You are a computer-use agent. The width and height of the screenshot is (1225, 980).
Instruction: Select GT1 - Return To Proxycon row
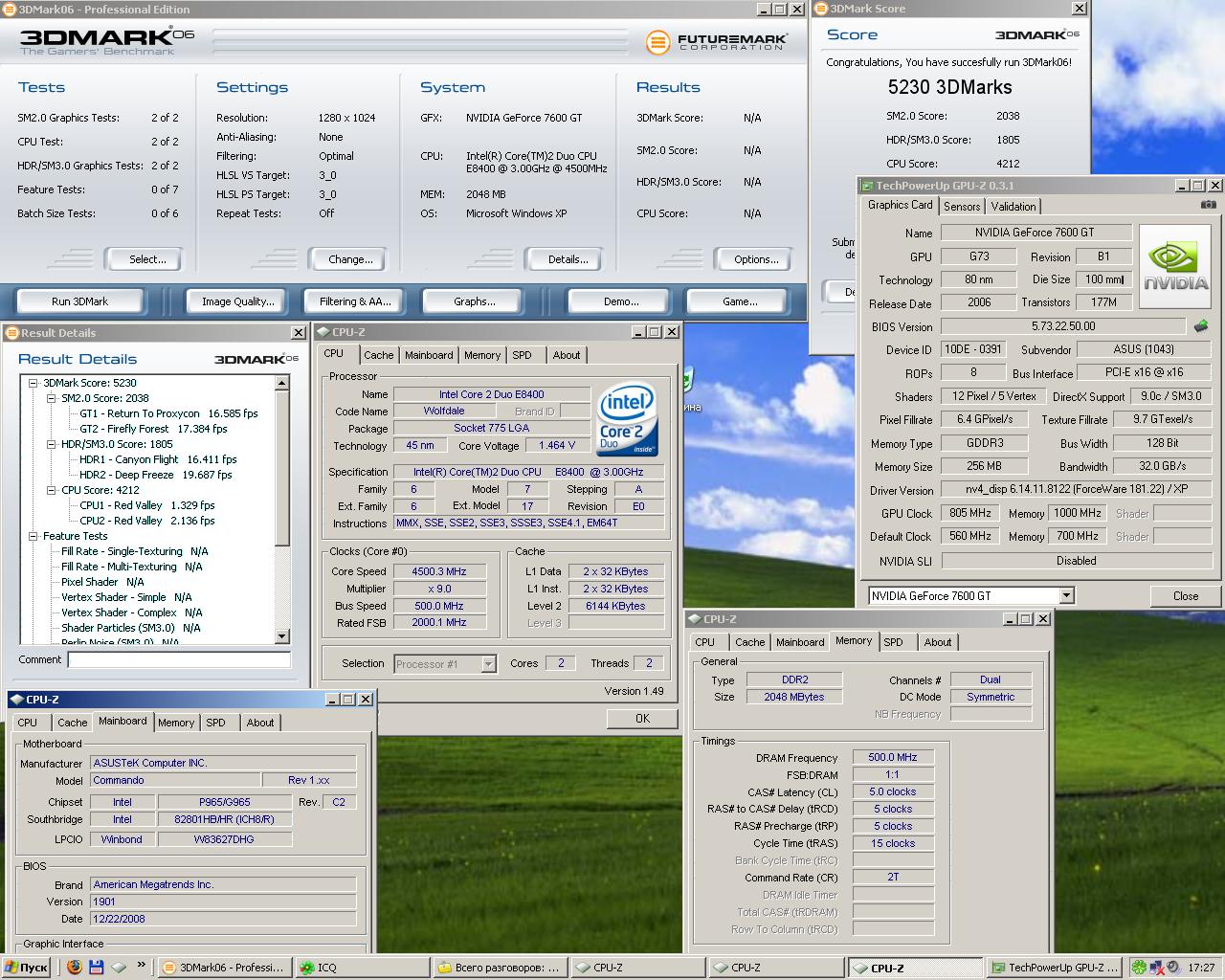[x=168, y=413]
